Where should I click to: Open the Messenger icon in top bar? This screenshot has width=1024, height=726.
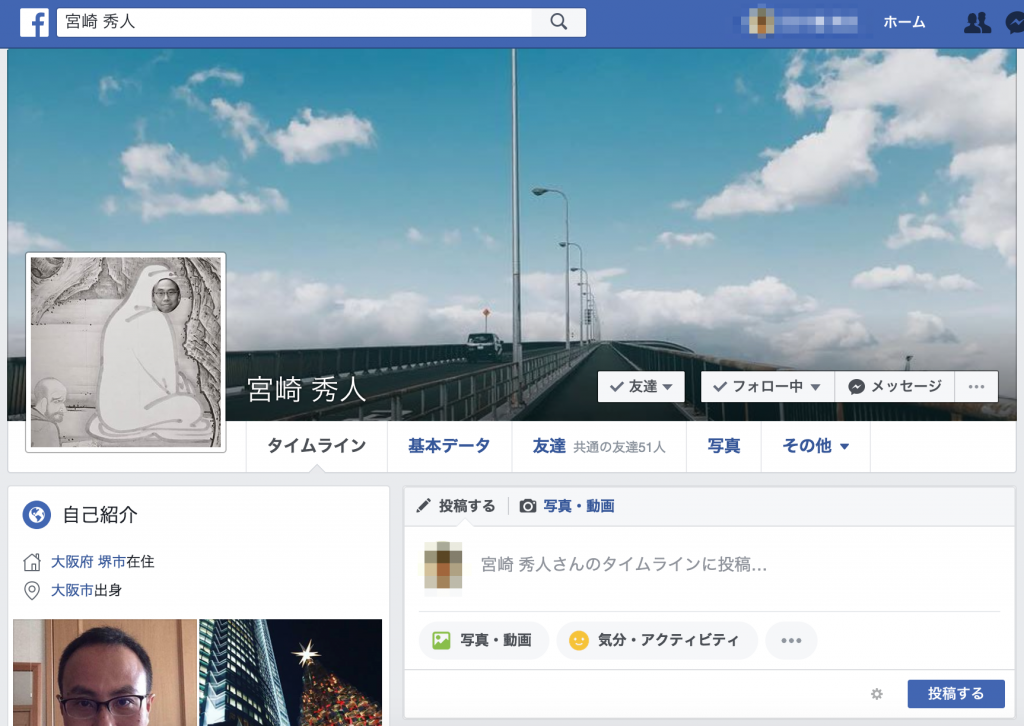(1015, 23)
